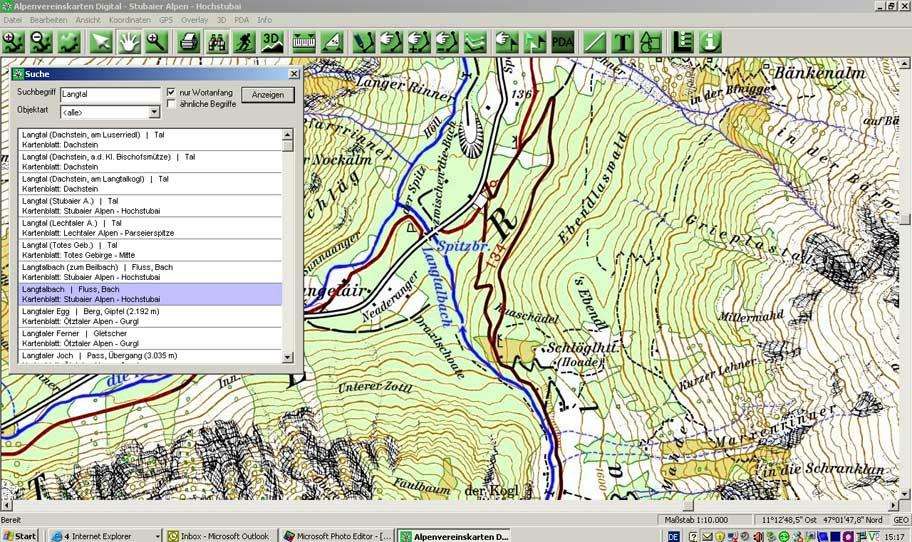Open search with the binoculars icon
The image size is (912, 542).
(216, 42)
